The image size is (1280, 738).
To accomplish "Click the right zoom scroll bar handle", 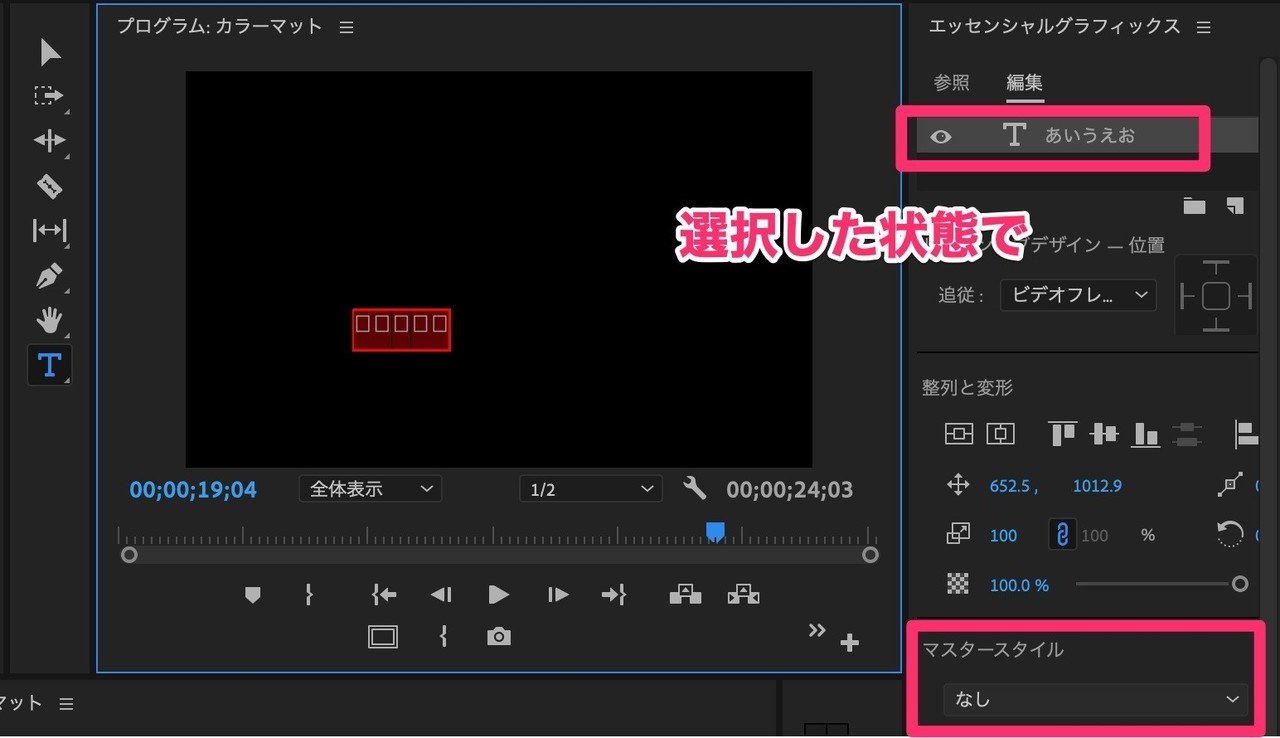I will click(x=870, y=554).
